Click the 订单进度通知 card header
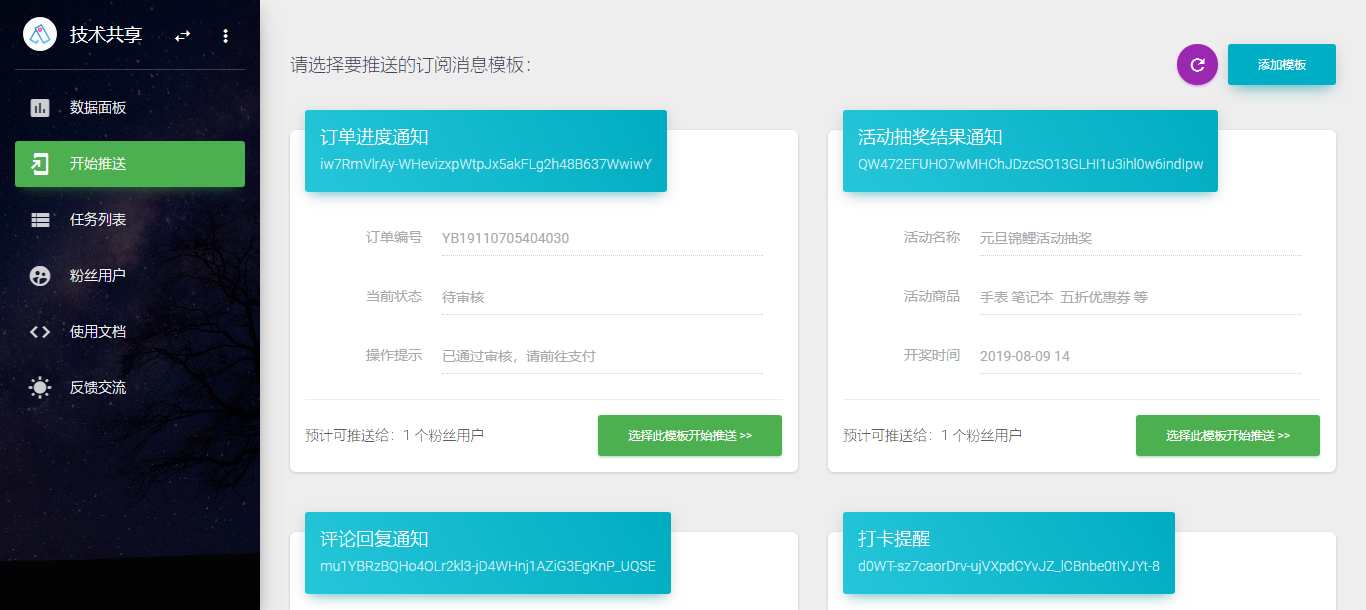This screenshot has height=610, width=1366. [x=486, y=151]
